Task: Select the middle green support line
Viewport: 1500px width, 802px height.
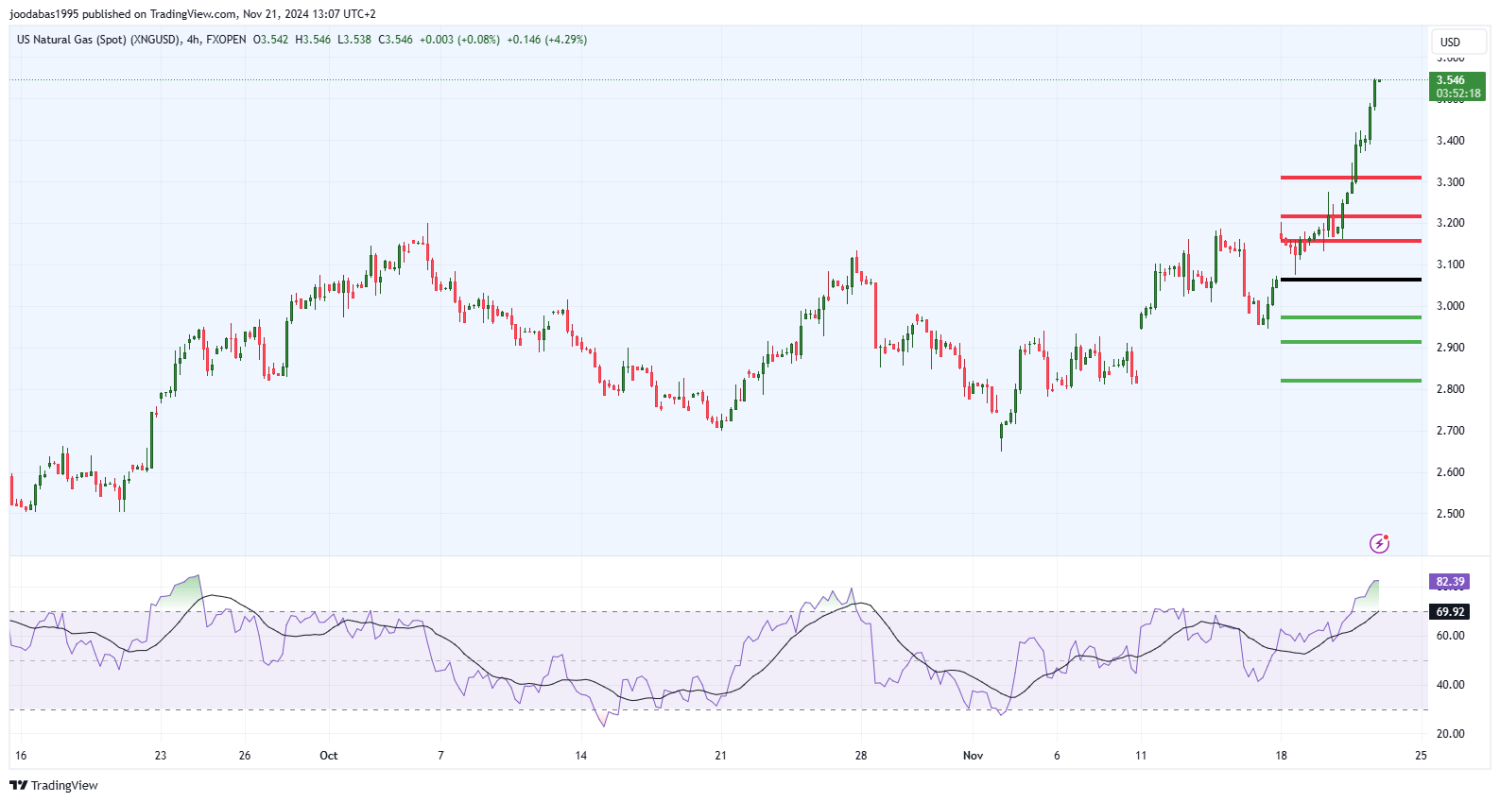Action: (x=1350, y=342)
